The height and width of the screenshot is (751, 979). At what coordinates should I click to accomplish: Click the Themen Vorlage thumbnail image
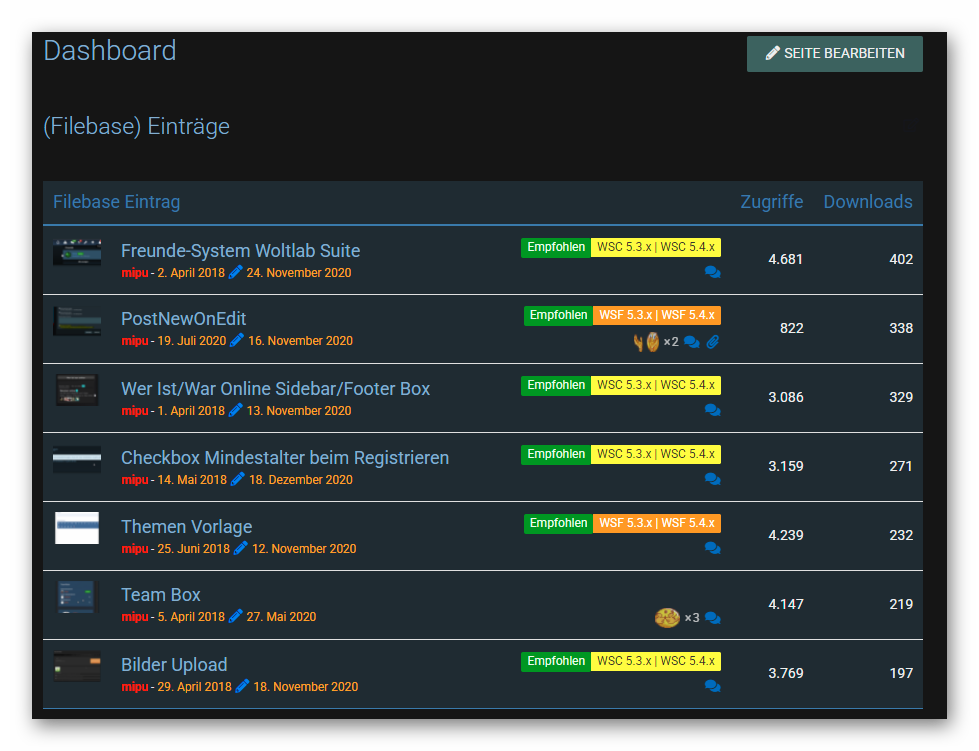77,528
